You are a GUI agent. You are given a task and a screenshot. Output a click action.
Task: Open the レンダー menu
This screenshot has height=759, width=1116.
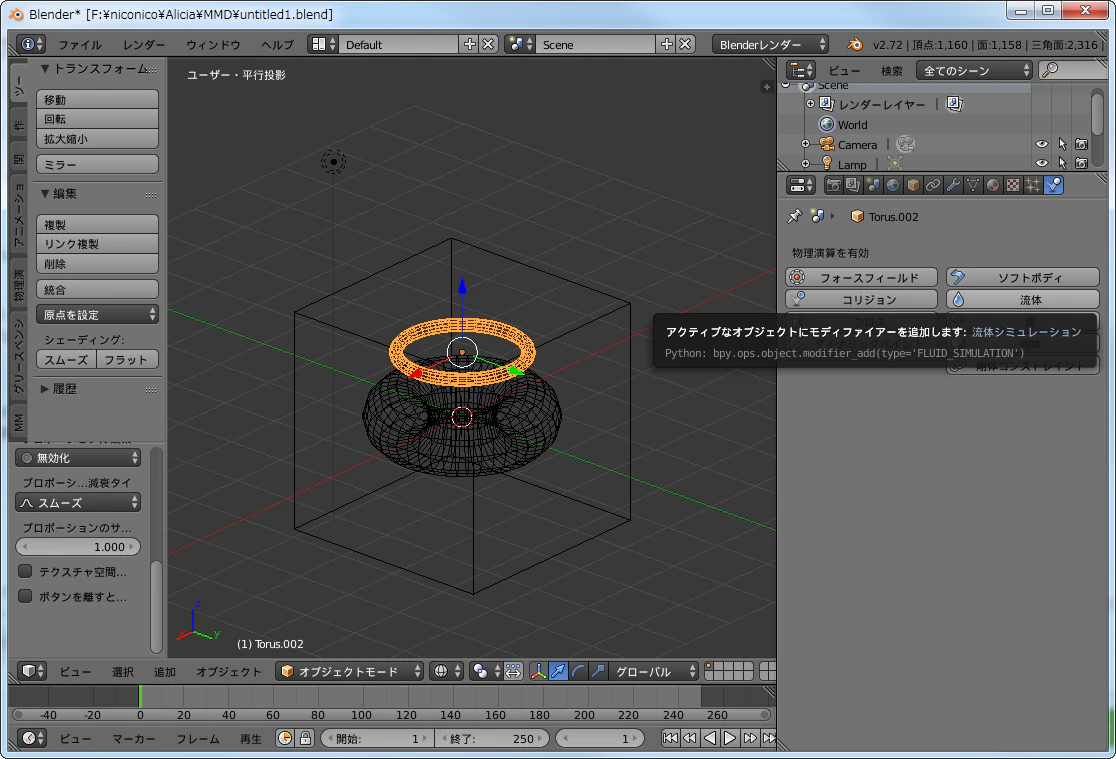tap(144, 45)
